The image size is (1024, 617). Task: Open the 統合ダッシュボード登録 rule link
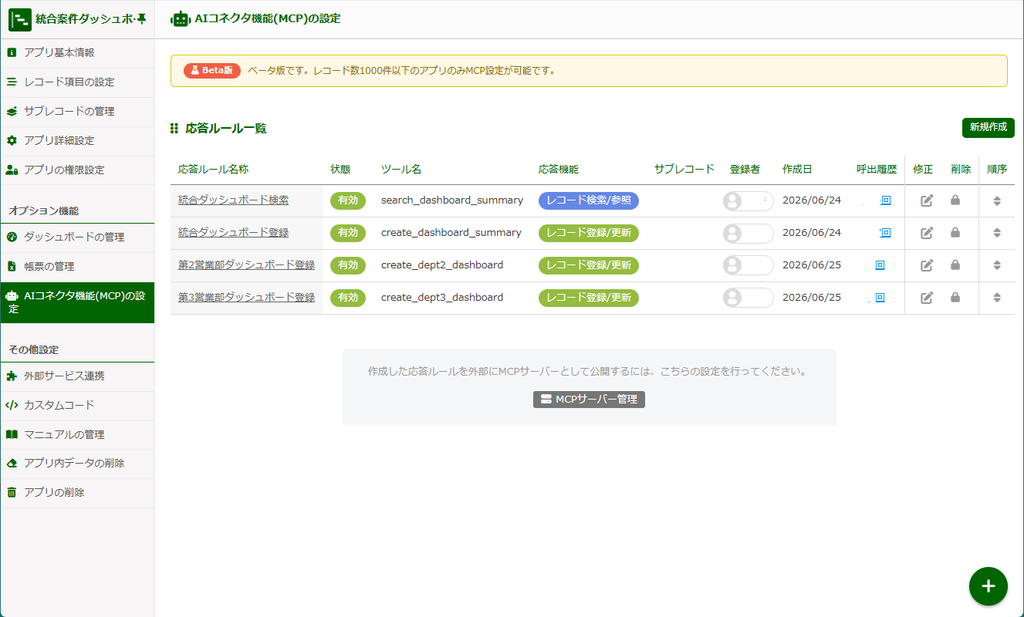(x=233, y=232)
